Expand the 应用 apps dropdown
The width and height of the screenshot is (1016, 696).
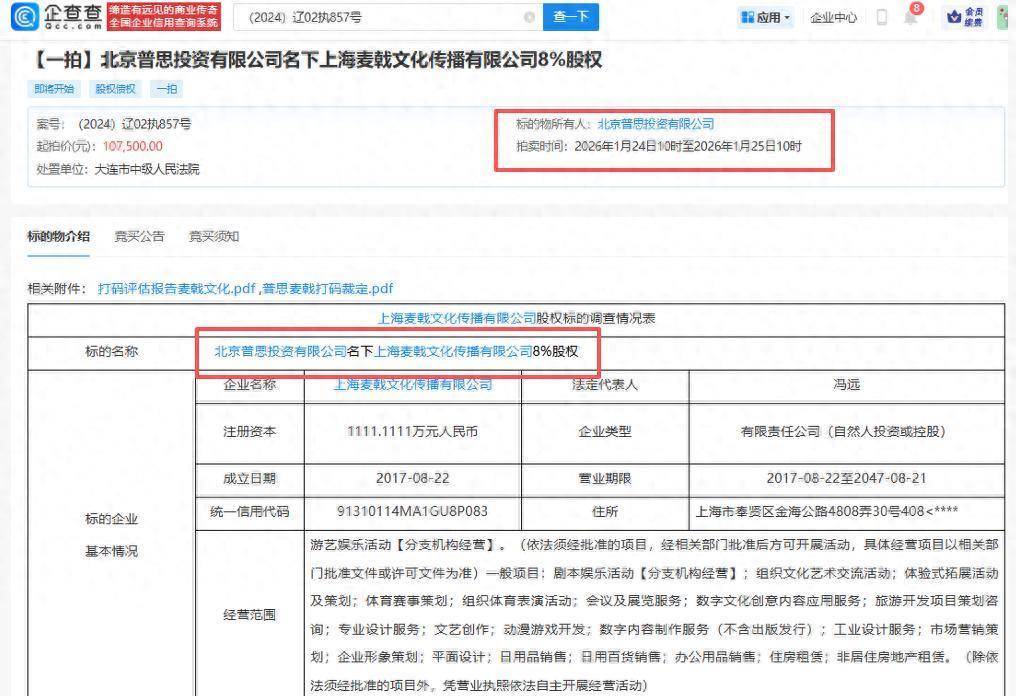click(765, 17)
